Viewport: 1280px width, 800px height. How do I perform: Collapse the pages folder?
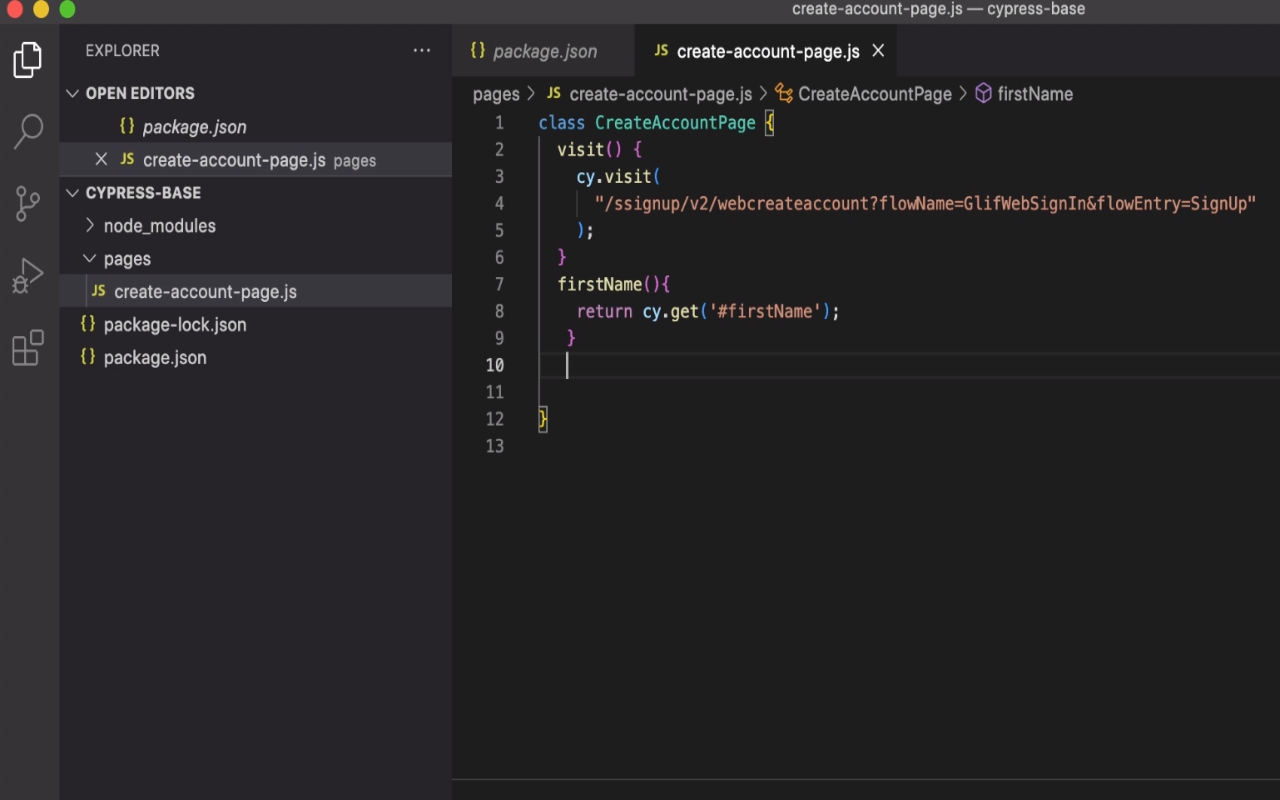tap(90, 258)
